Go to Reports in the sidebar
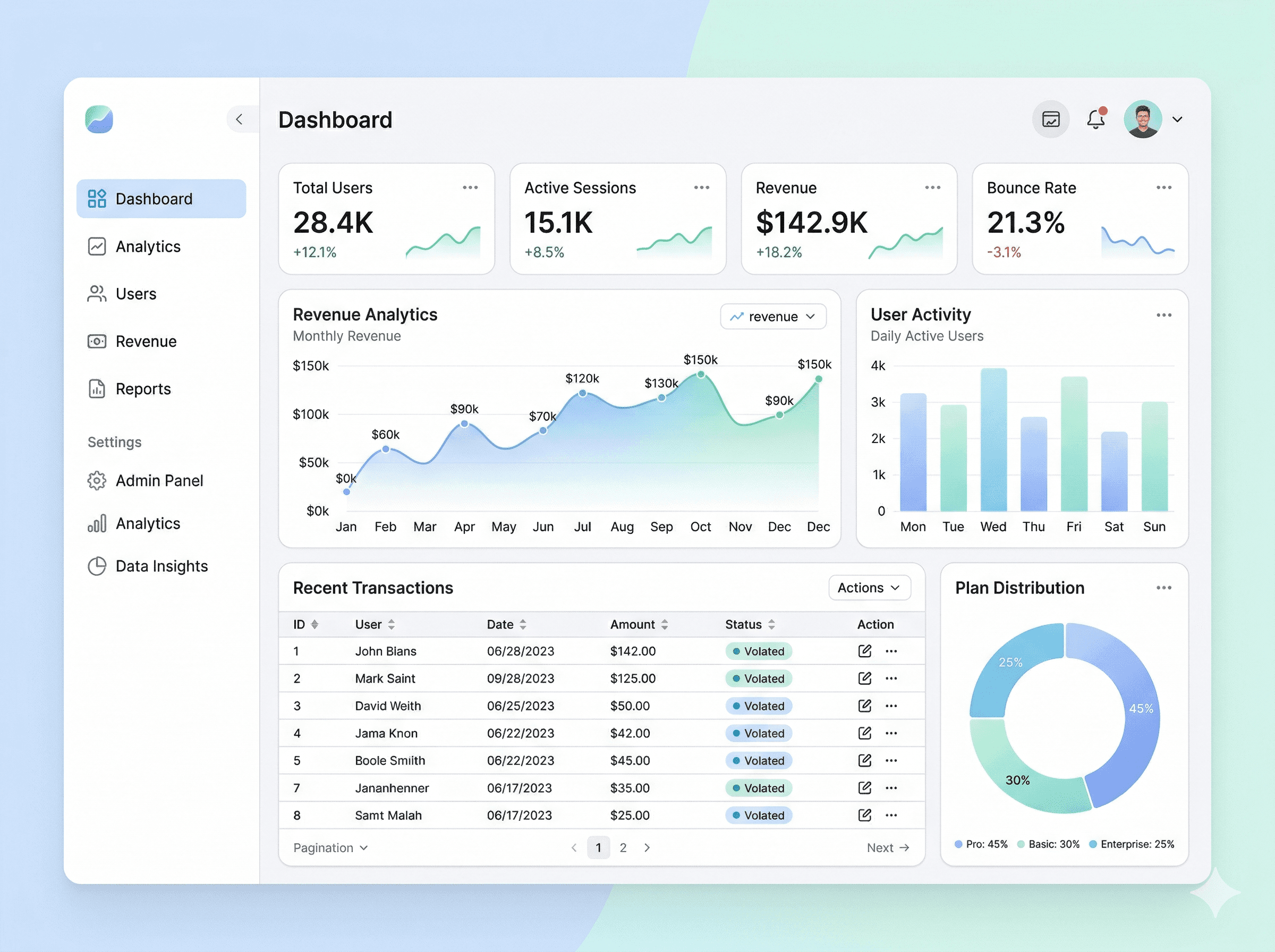The width and height of the screenshot is (1275, 952). [x=143, y=389]
